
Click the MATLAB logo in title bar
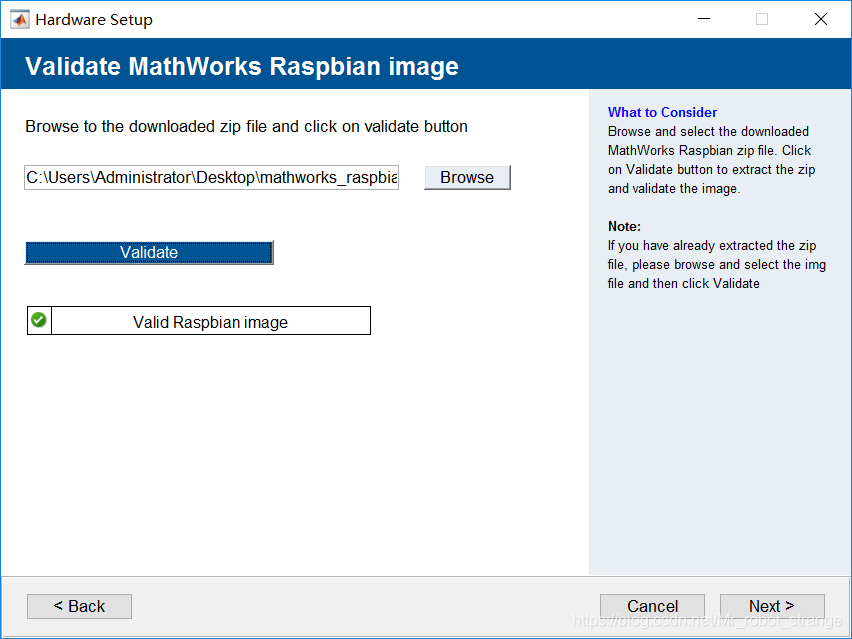click(20, 19)
